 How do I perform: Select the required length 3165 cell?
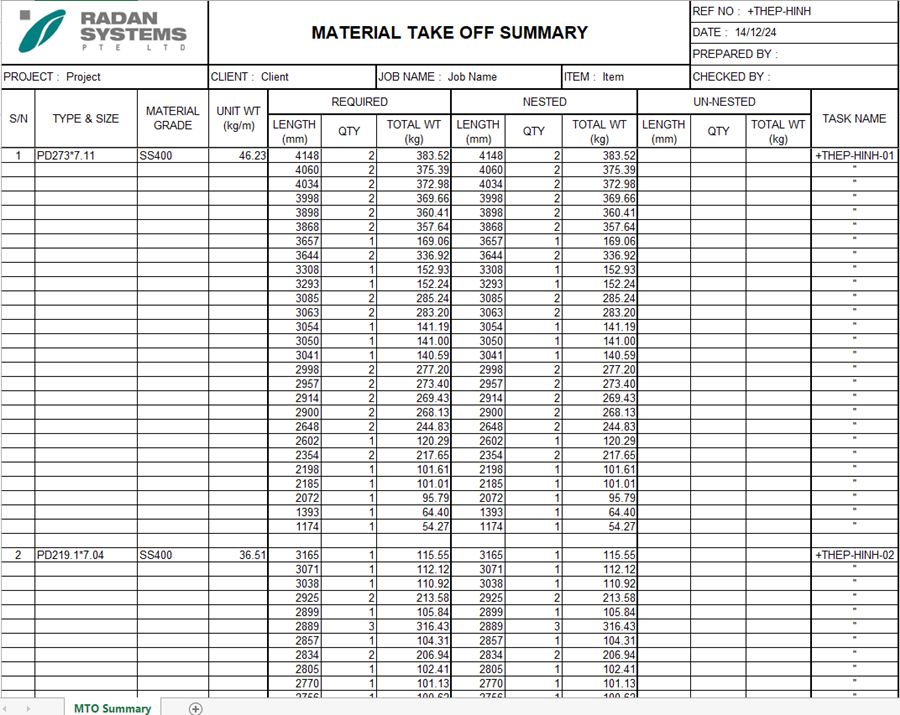[x=294, y=555]
